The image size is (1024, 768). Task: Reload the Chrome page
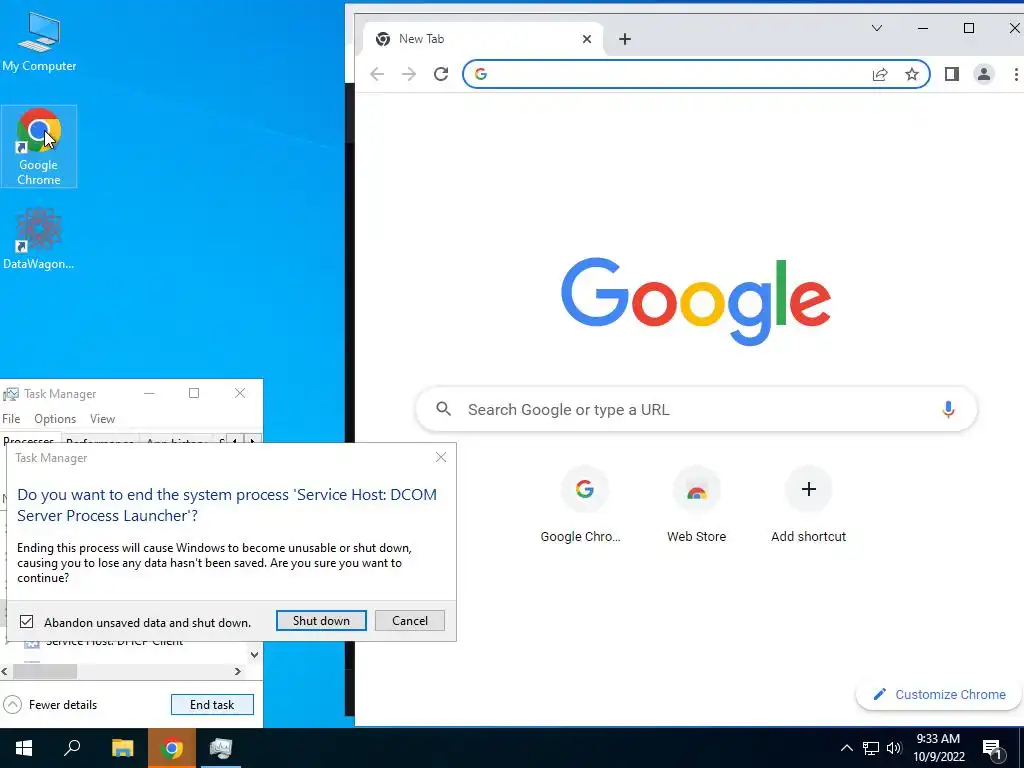(441, 74)
